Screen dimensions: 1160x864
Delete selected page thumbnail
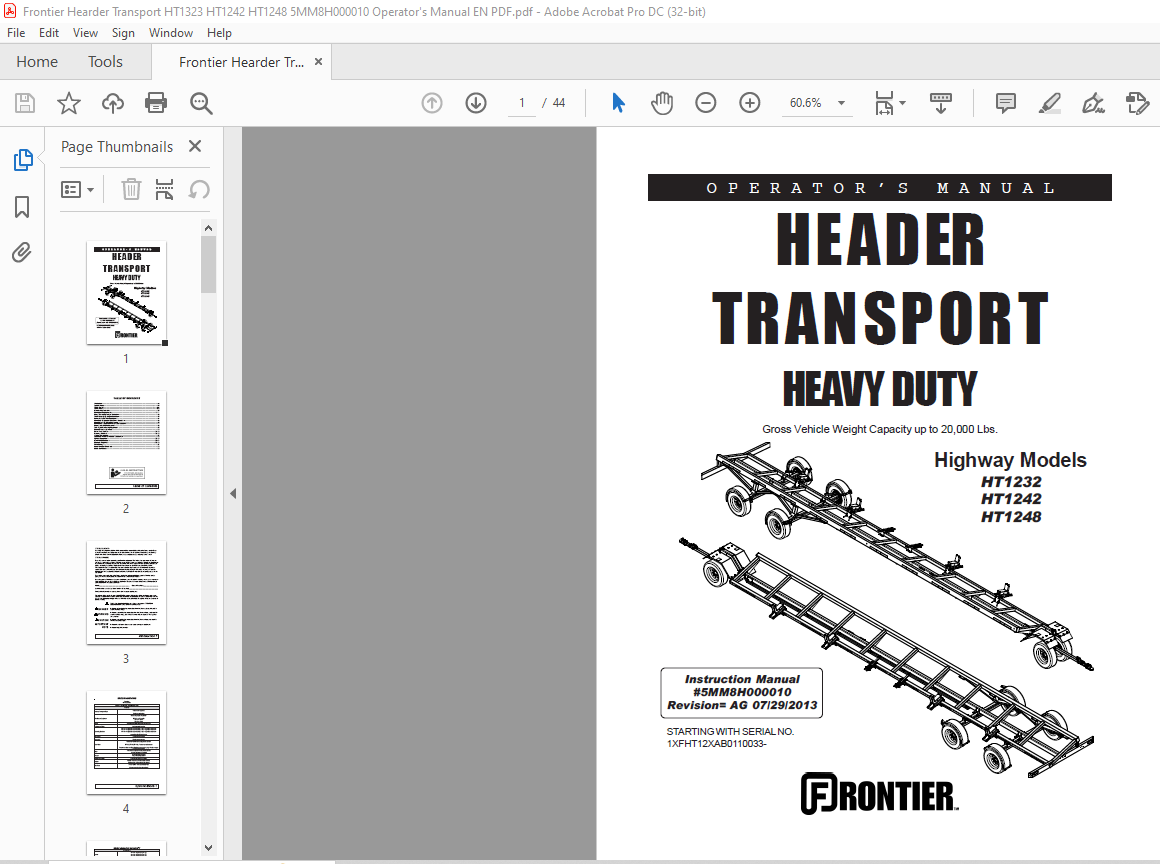[x=131, y=189]
